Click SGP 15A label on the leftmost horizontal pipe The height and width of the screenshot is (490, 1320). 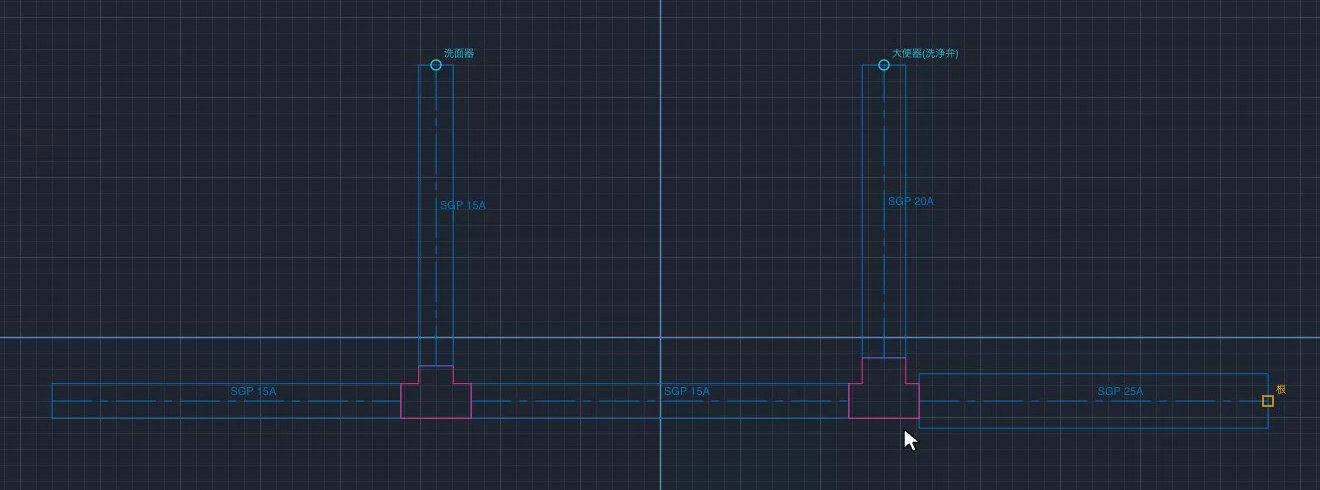pos(253,391)
